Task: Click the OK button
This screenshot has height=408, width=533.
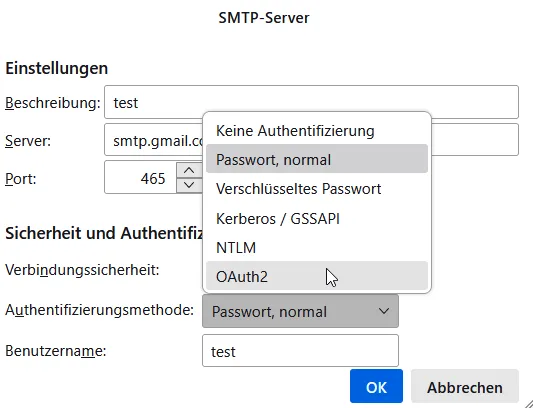Action: click(376, 386)
